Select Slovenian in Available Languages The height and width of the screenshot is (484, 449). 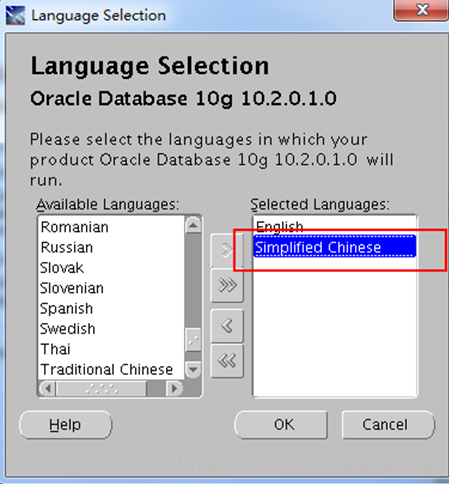[x=111, y=288]
